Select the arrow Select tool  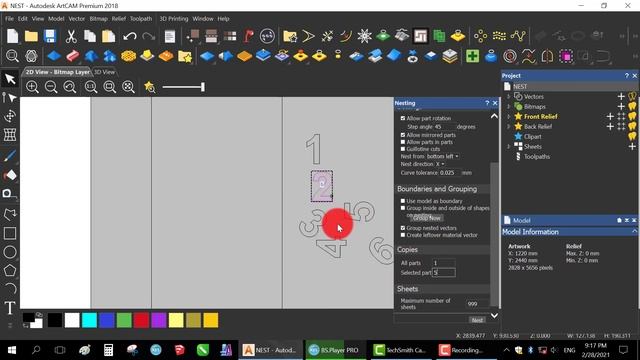[10, 79]
